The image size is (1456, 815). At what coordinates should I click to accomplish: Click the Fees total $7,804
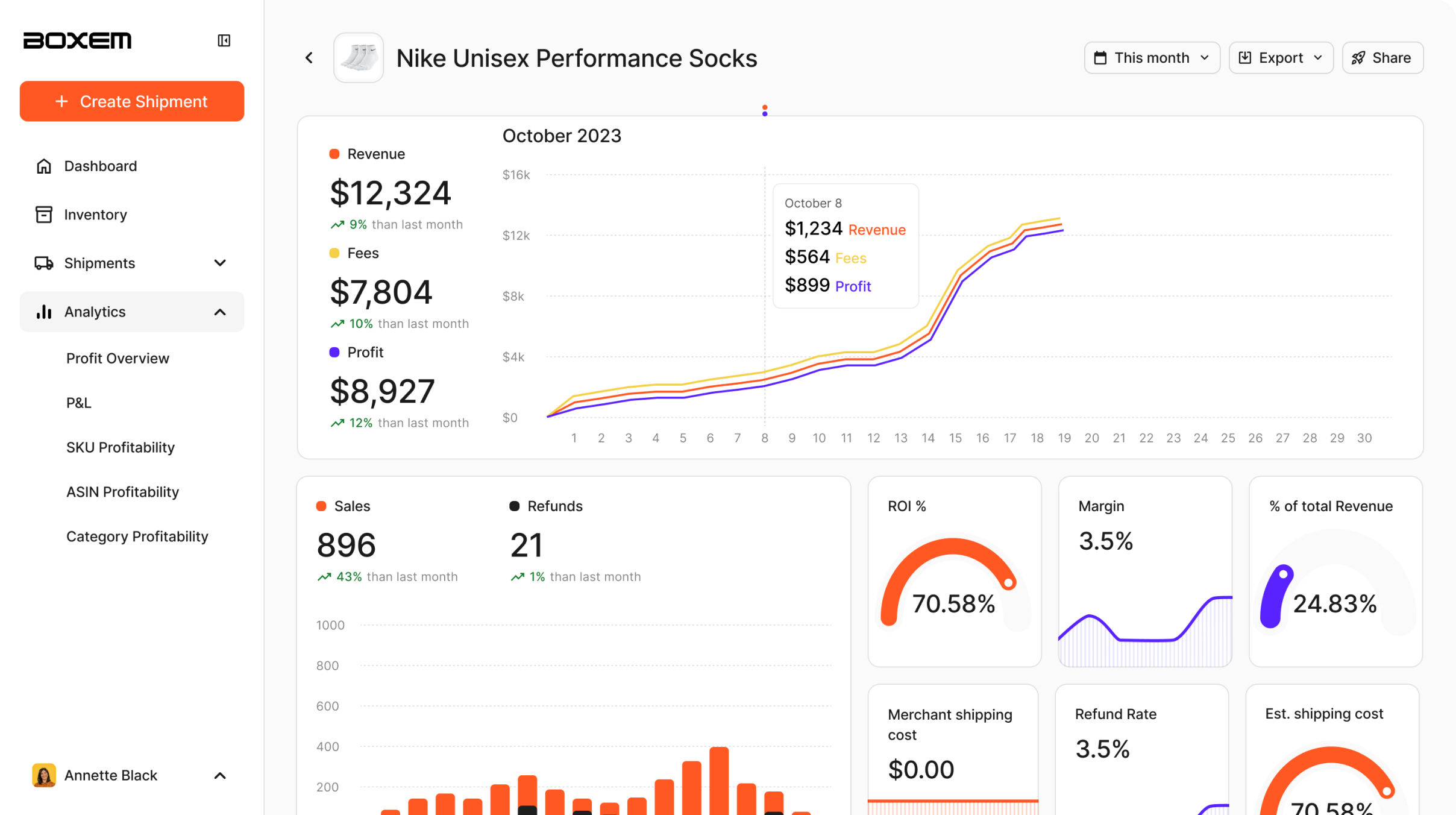click(x=381, y=292)
